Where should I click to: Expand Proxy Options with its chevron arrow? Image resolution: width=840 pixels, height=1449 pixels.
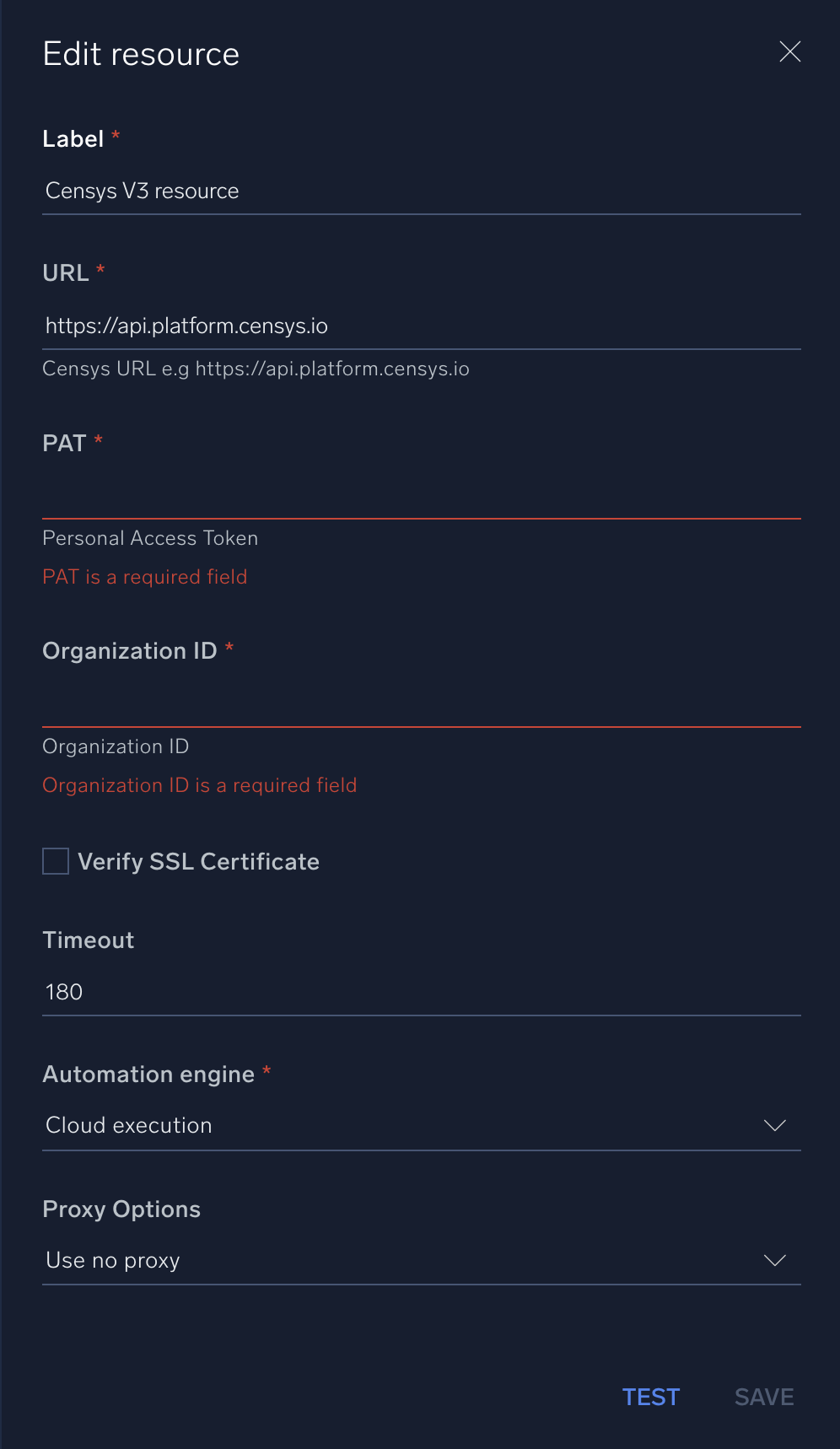tap(774, 1261)
